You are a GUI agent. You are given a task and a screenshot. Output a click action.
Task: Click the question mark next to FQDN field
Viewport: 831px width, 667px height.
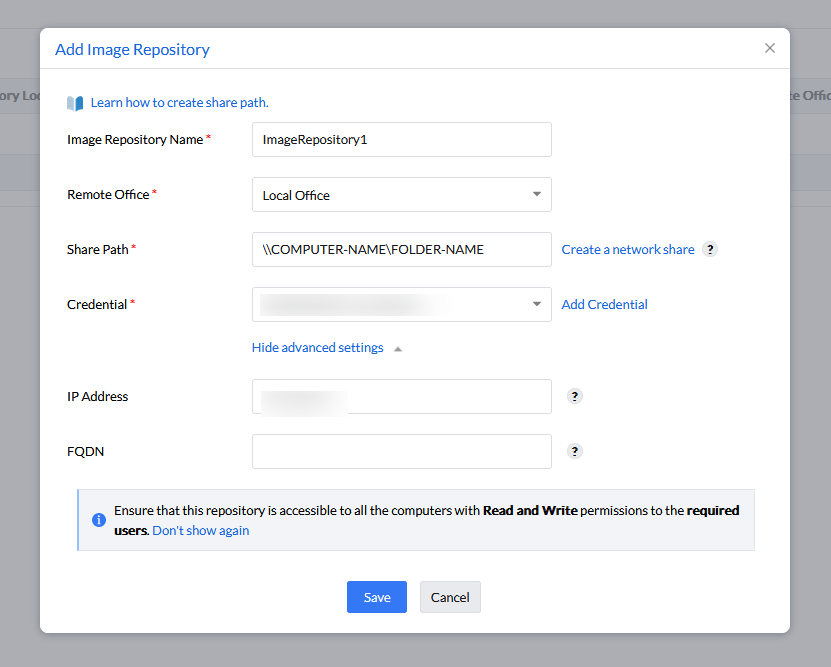click(574, 451)
